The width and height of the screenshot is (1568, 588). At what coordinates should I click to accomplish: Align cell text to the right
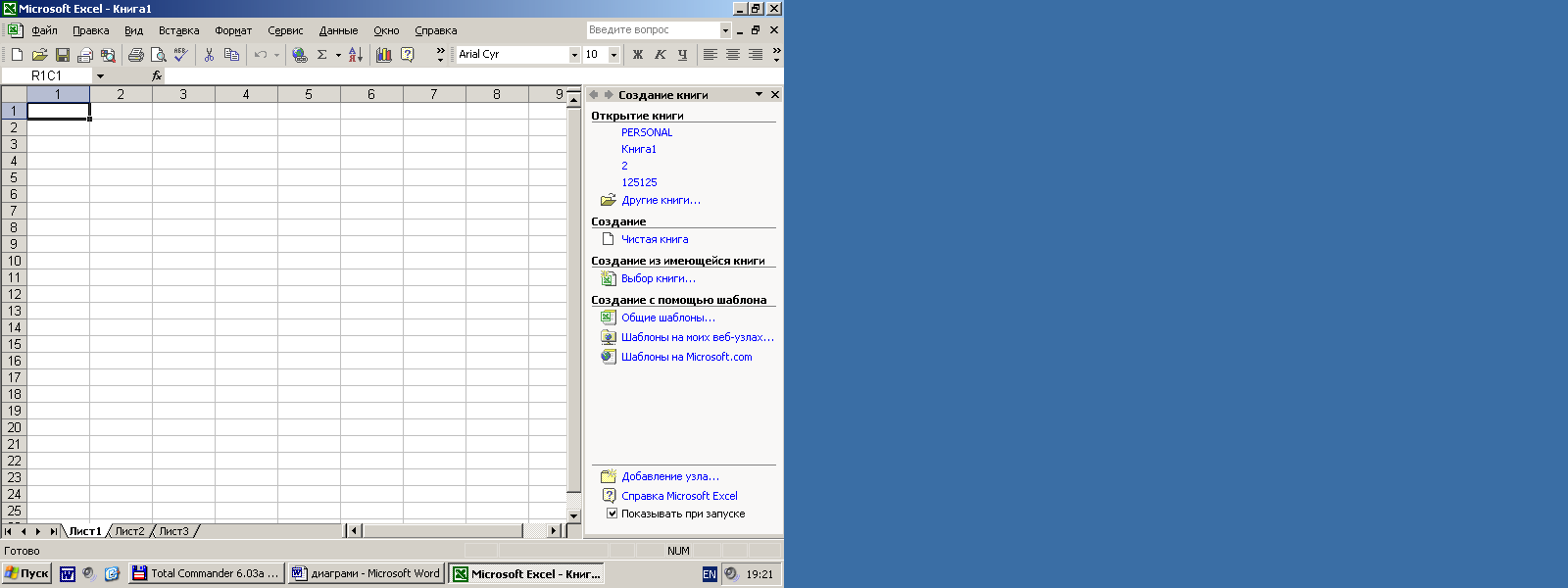pos(756,55)
